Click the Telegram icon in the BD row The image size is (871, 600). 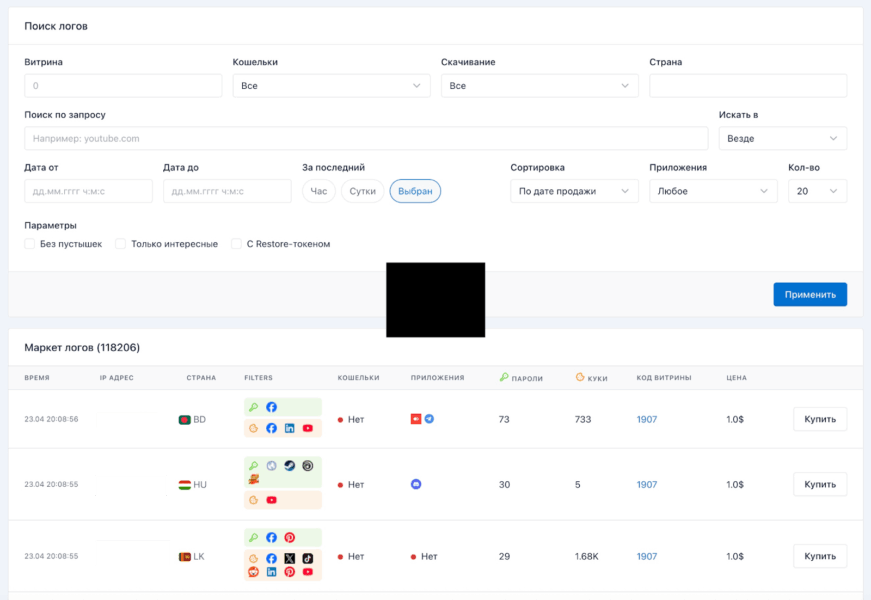pos(429,419)
